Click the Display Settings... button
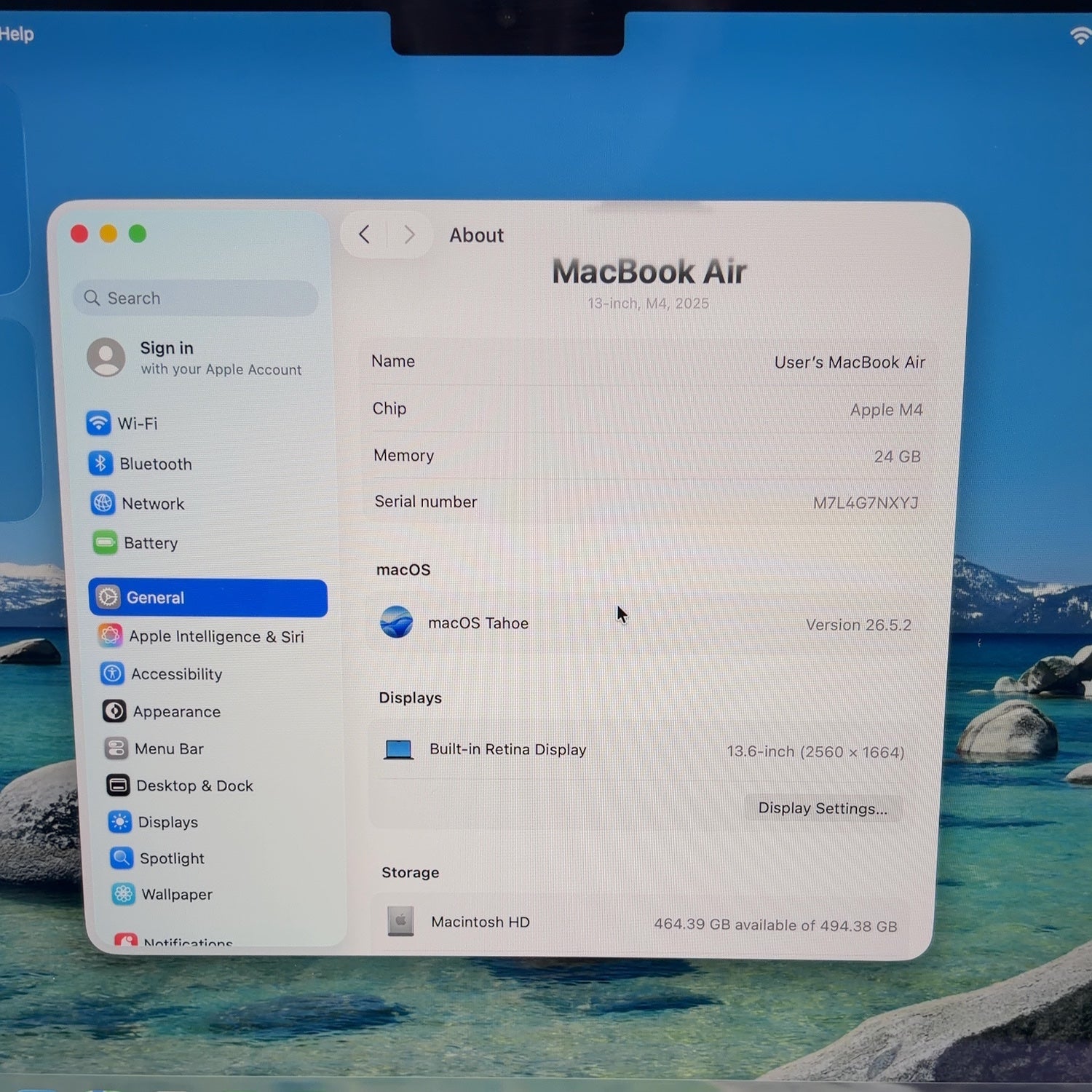Image resolution: width=1092 pixels, height=1092 pixels. pos(823,808)
